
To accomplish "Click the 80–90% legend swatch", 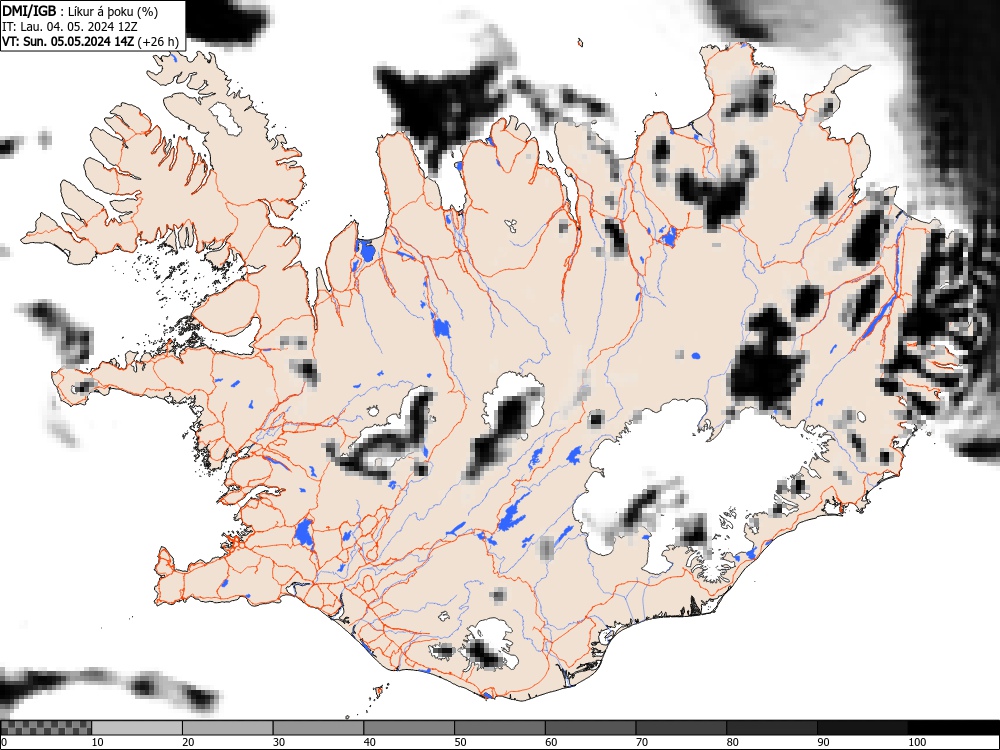I will point(771,728).
